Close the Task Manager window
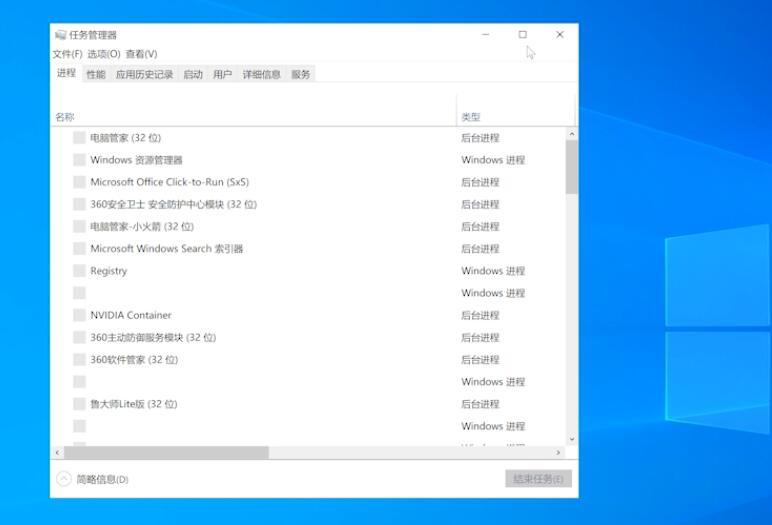The width and height of the screenshot is (772, 525). coord(560,34)
